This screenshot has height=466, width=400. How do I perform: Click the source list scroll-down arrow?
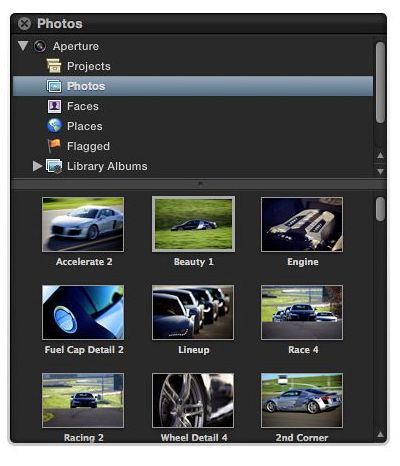pos(380,172)
